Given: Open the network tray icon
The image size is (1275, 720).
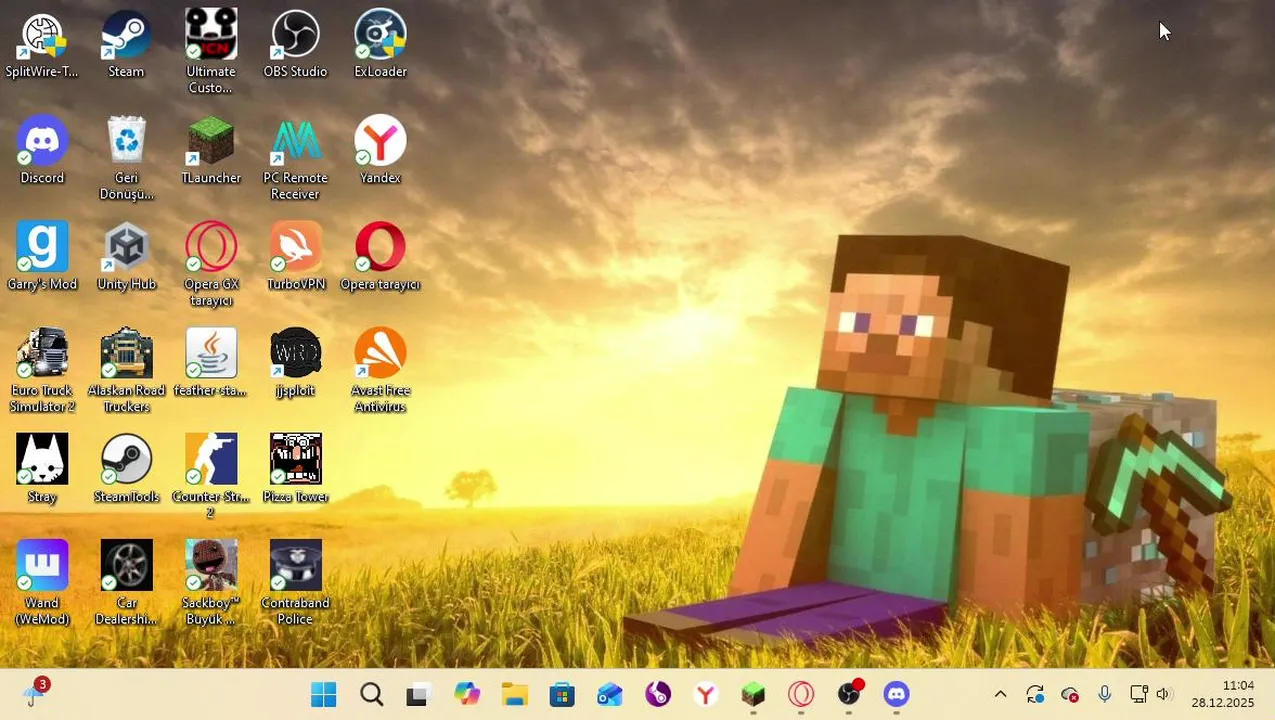Looking at the screenshot, I should coord(1138,694).
